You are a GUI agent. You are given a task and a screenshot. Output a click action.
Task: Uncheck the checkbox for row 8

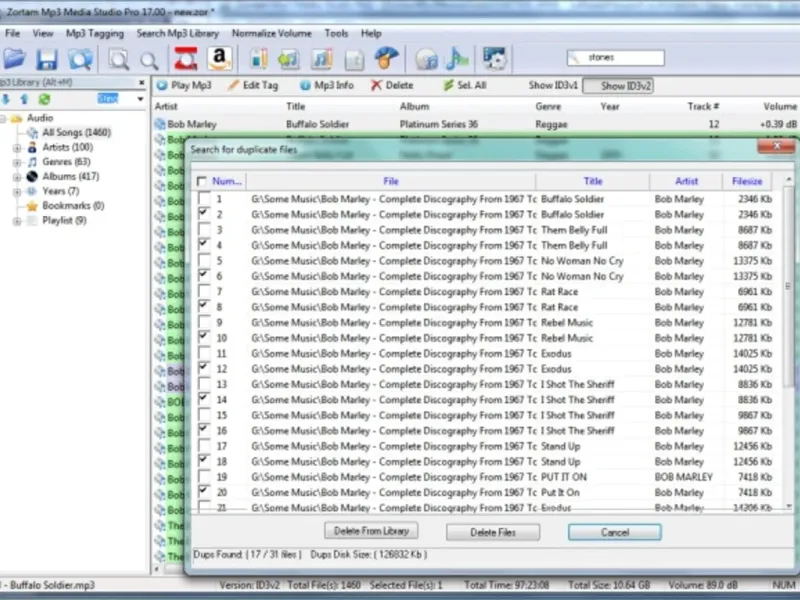coord(204,306)
